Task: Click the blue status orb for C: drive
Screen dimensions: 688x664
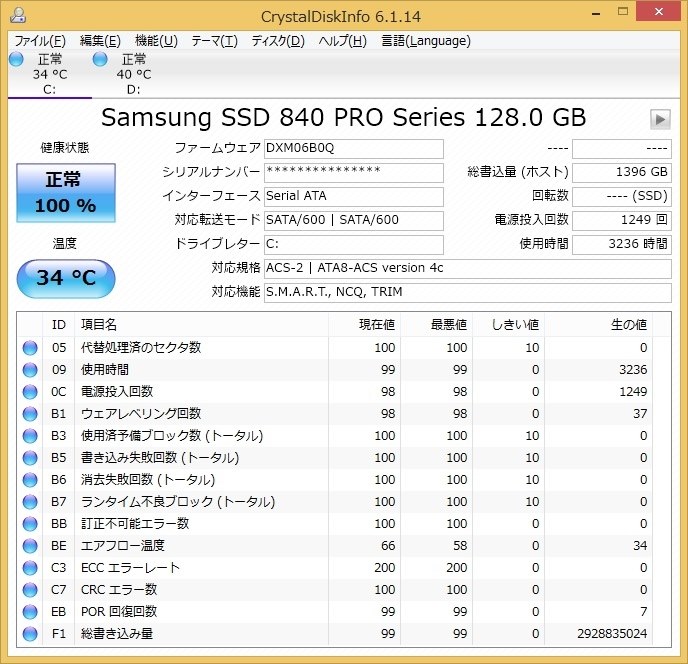Action: [16, 59]
